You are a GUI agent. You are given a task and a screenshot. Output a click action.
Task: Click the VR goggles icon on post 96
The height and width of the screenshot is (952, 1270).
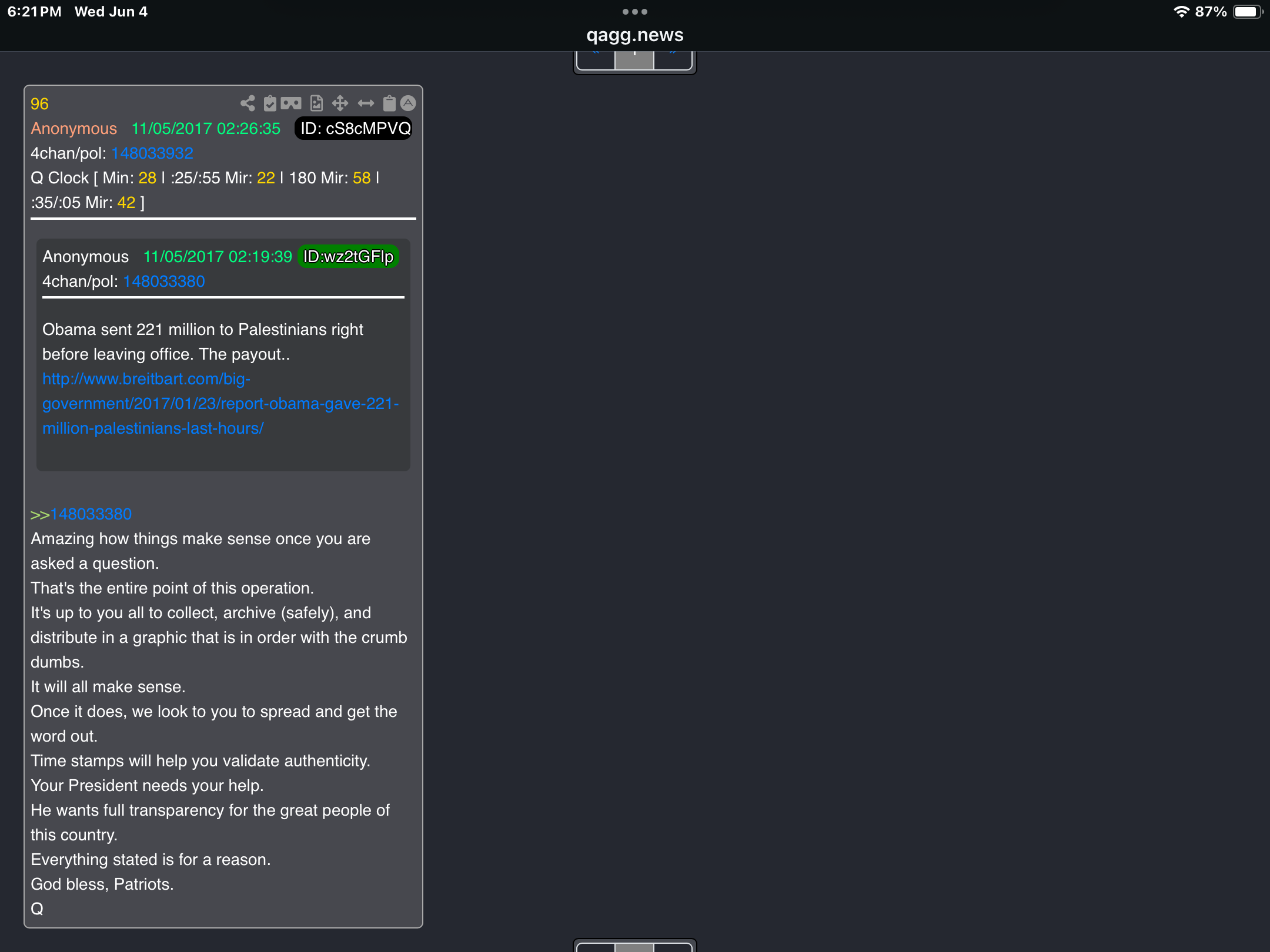point(291,103)
